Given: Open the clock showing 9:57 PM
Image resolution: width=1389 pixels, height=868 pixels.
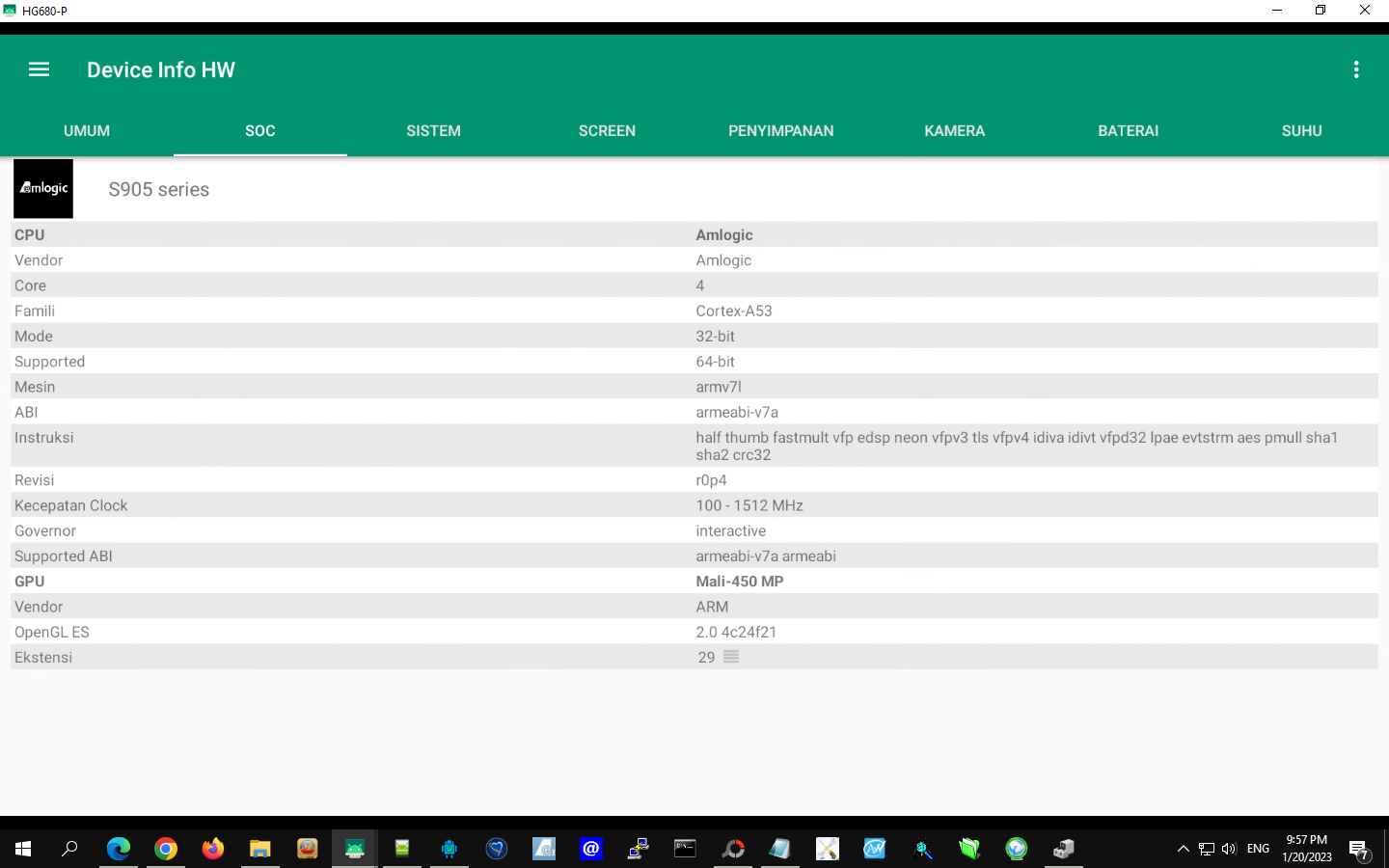Looking at the screenshot, I should (1307, 849).
